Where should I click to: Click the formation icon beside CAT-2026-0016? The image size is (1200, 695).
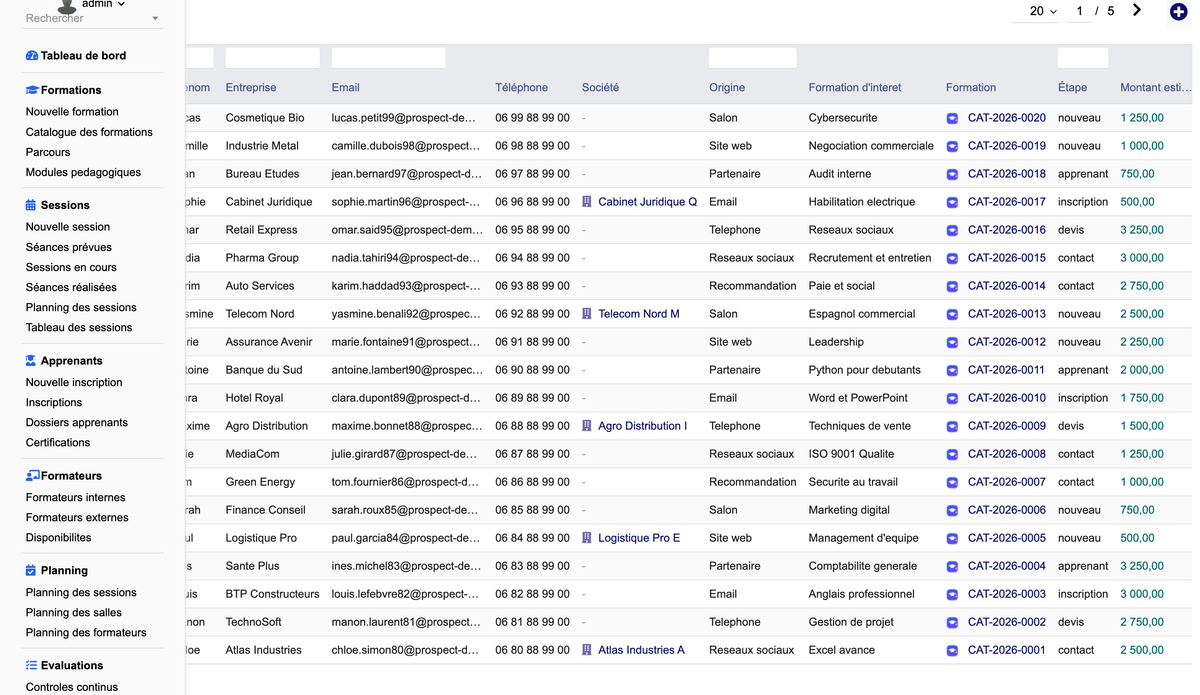pos(952,230)
